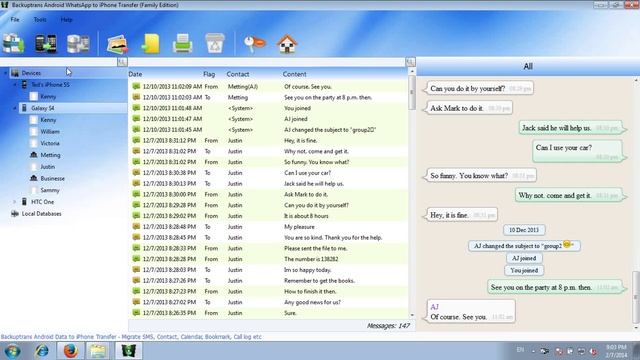640x360 pixels.
Task: Launch Internet Explorer from taskbar
Action: click(42, 351)
